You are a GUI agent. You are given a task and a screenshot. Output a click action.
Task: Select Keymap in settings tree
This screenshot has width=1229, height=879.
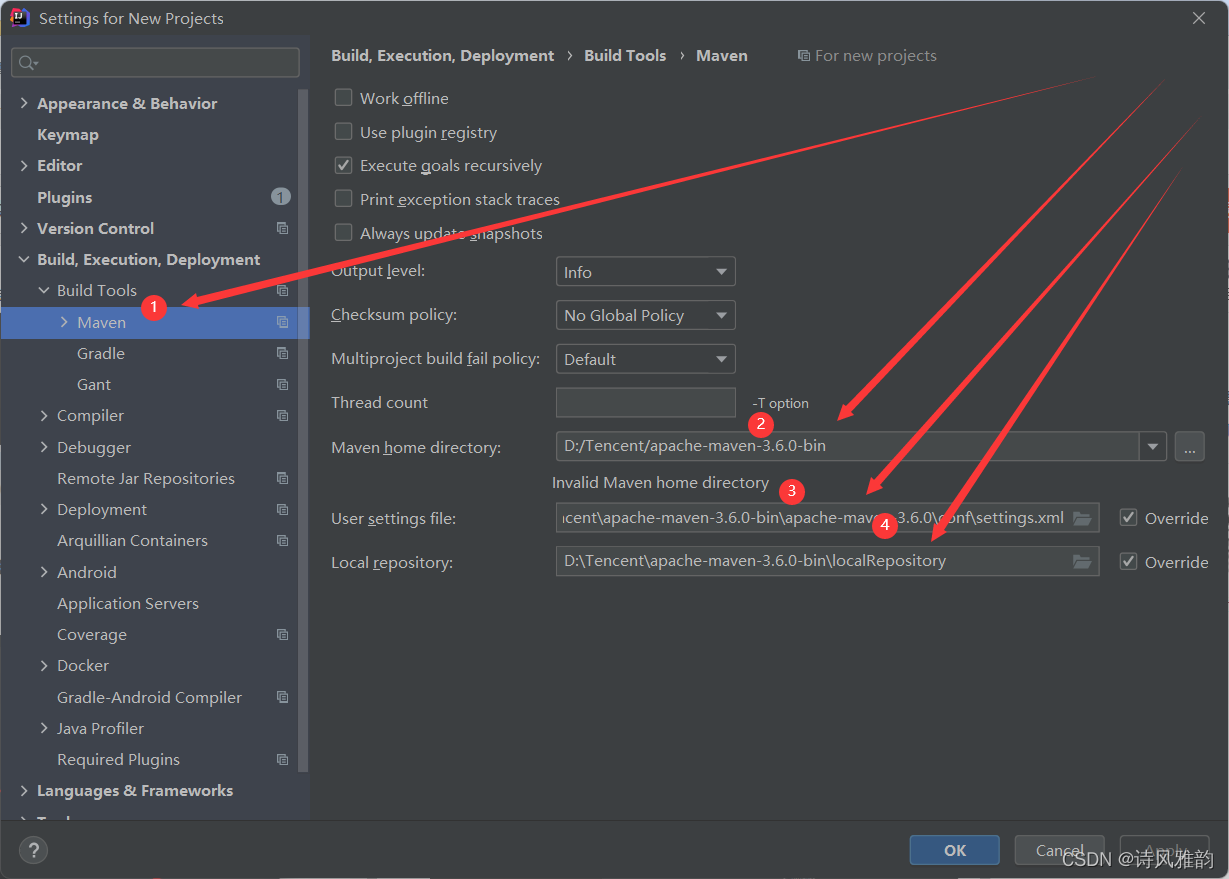point(68,134)
